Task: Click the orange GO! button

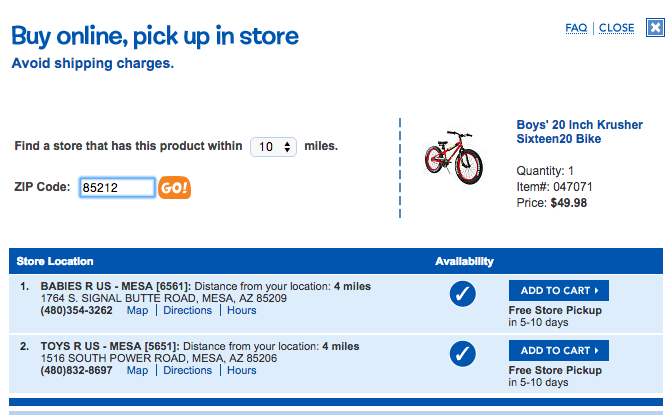Action: pos(174,187)
